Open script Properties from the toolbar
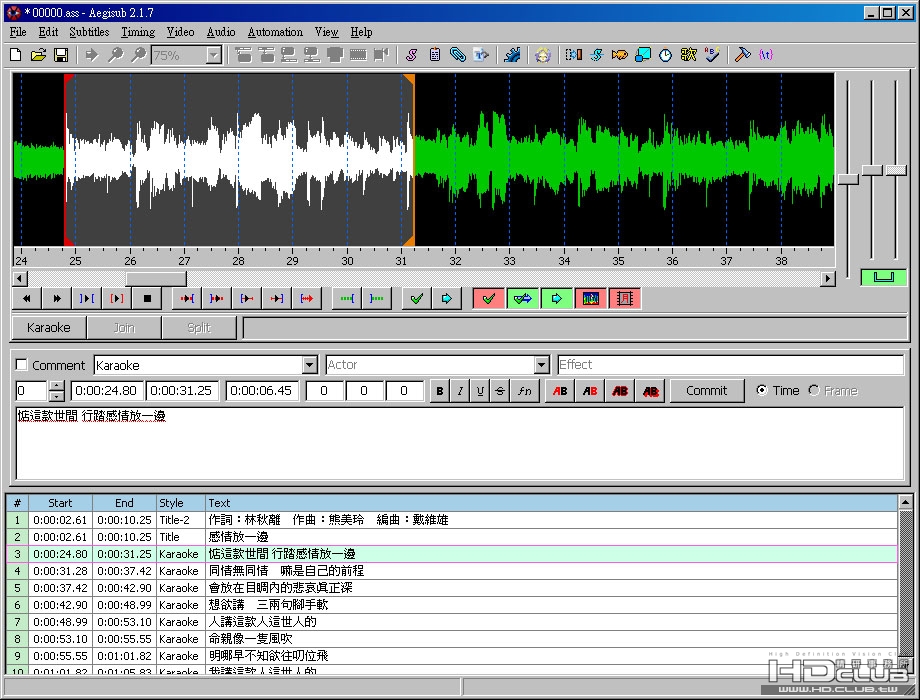Screen dimensions: 920x700 point(435,55)
